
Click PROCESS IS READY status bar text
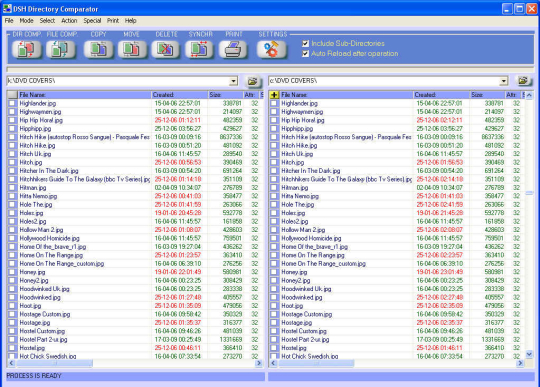point(34,376)
